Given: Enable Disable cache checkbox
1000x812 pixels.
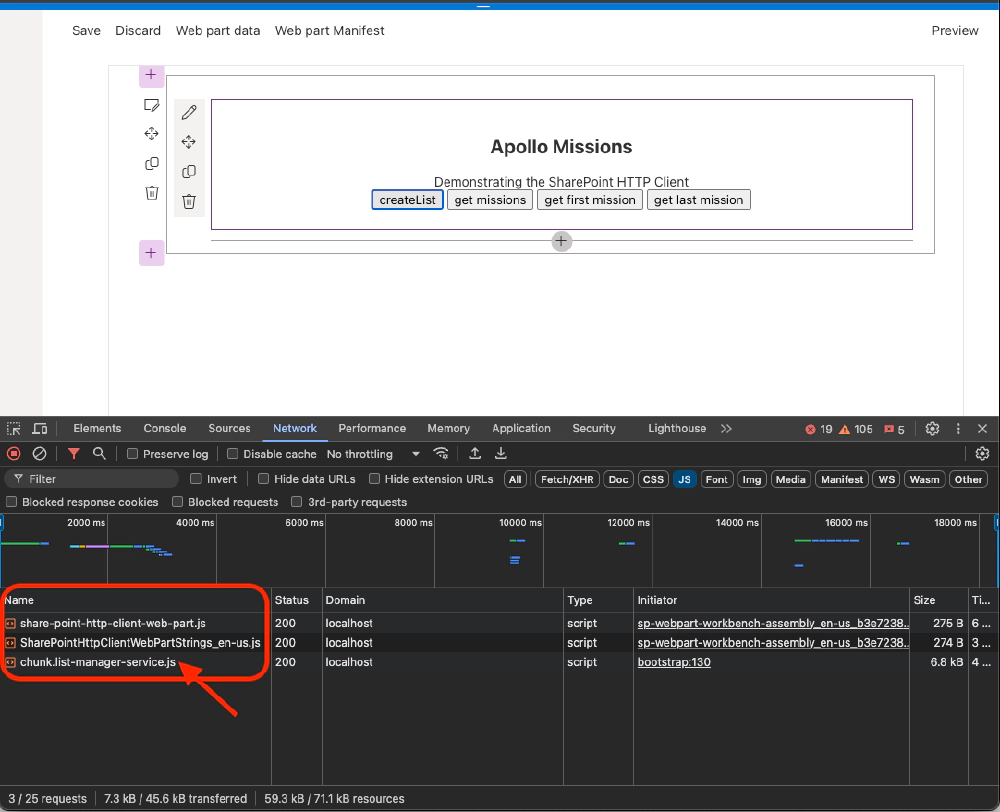Looking at the screenshot, I should 233,454.
